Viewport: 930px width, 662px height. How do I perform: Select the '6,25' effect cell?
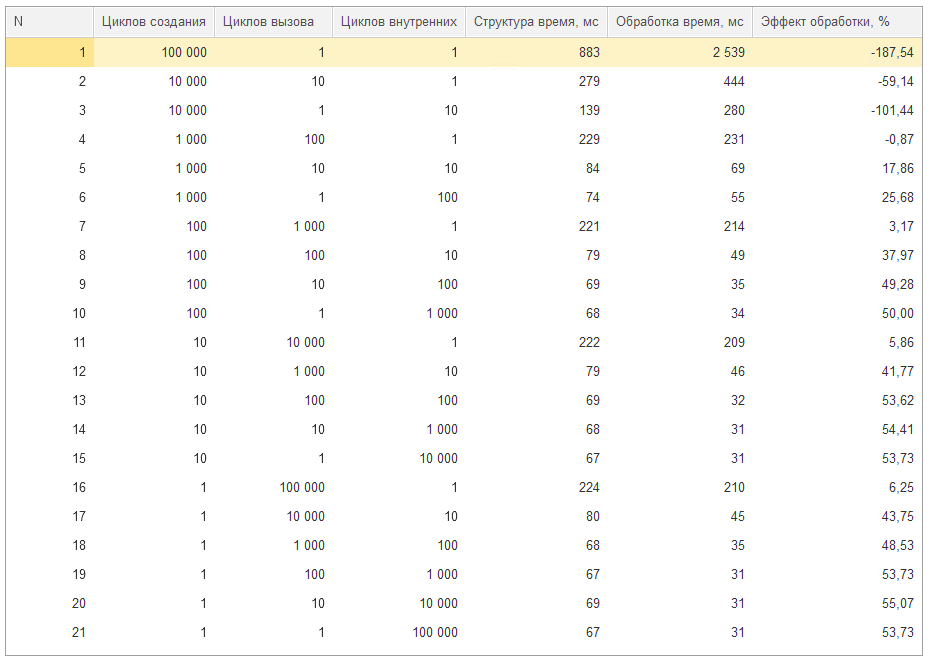point(837,488)
